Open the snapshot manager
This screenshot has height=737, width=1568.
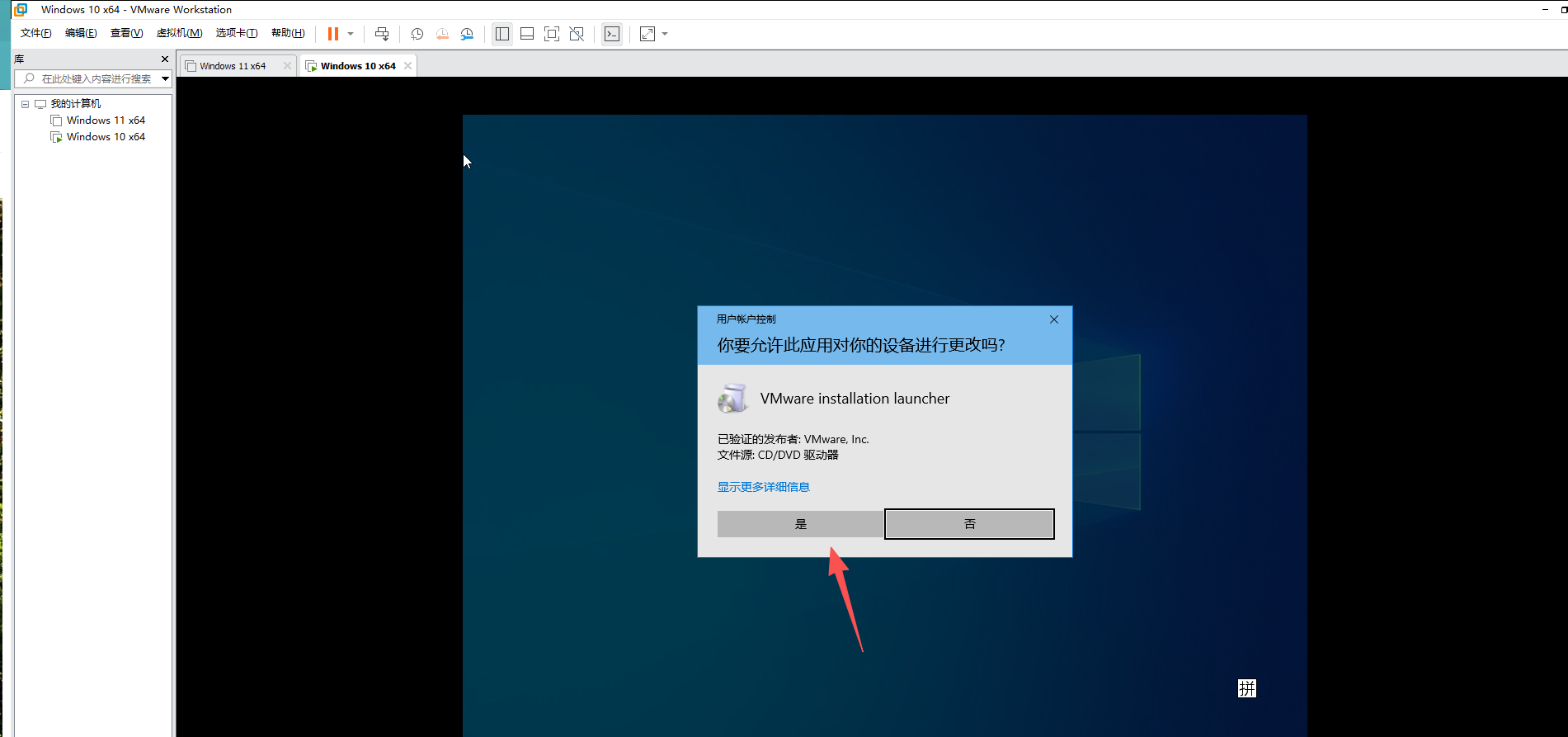tap(467, 34)
